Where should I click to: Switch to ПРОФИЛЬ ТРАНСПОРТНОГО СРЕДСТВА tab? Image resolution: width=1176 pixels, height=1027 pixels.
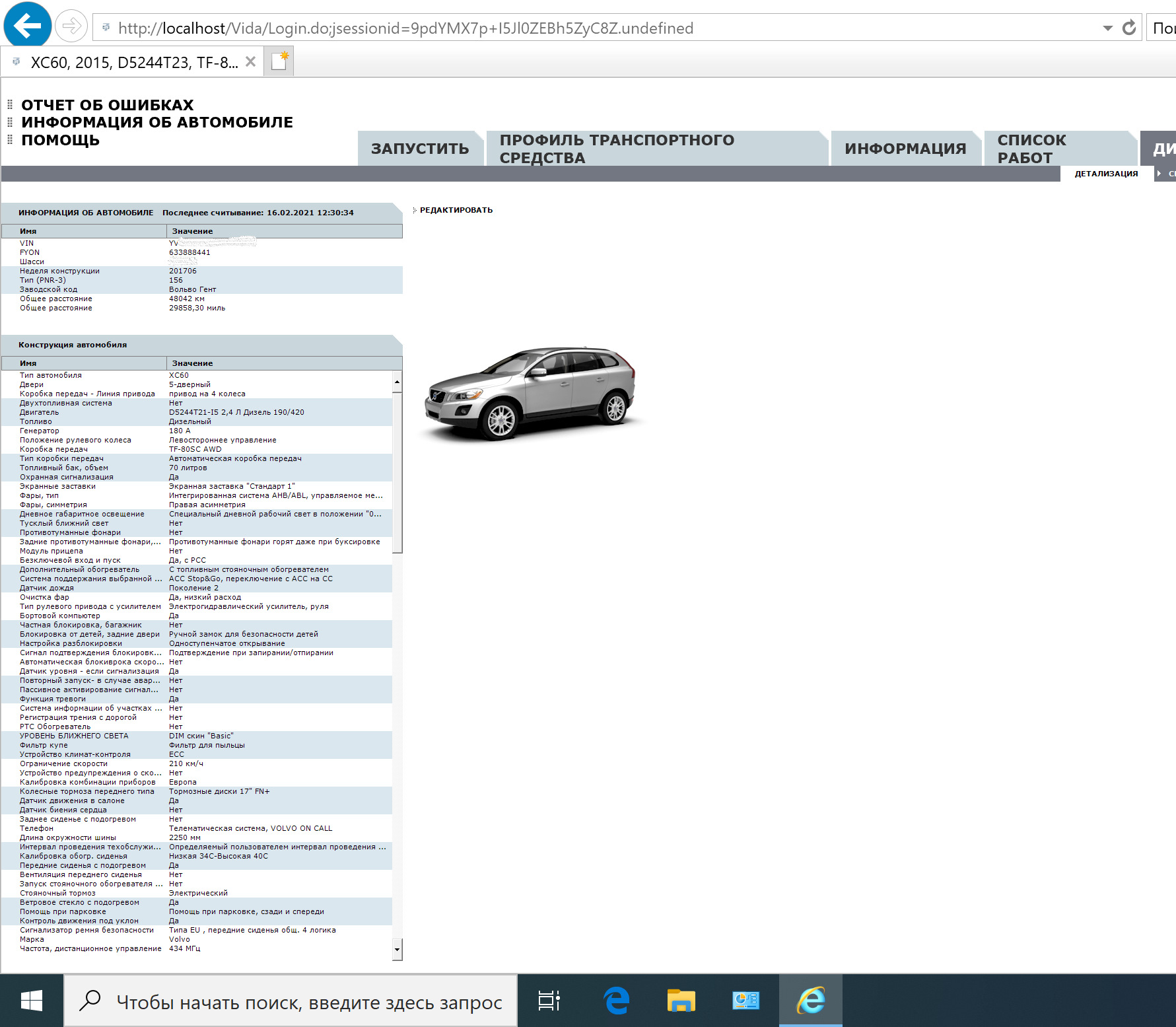tap(657, 149)
